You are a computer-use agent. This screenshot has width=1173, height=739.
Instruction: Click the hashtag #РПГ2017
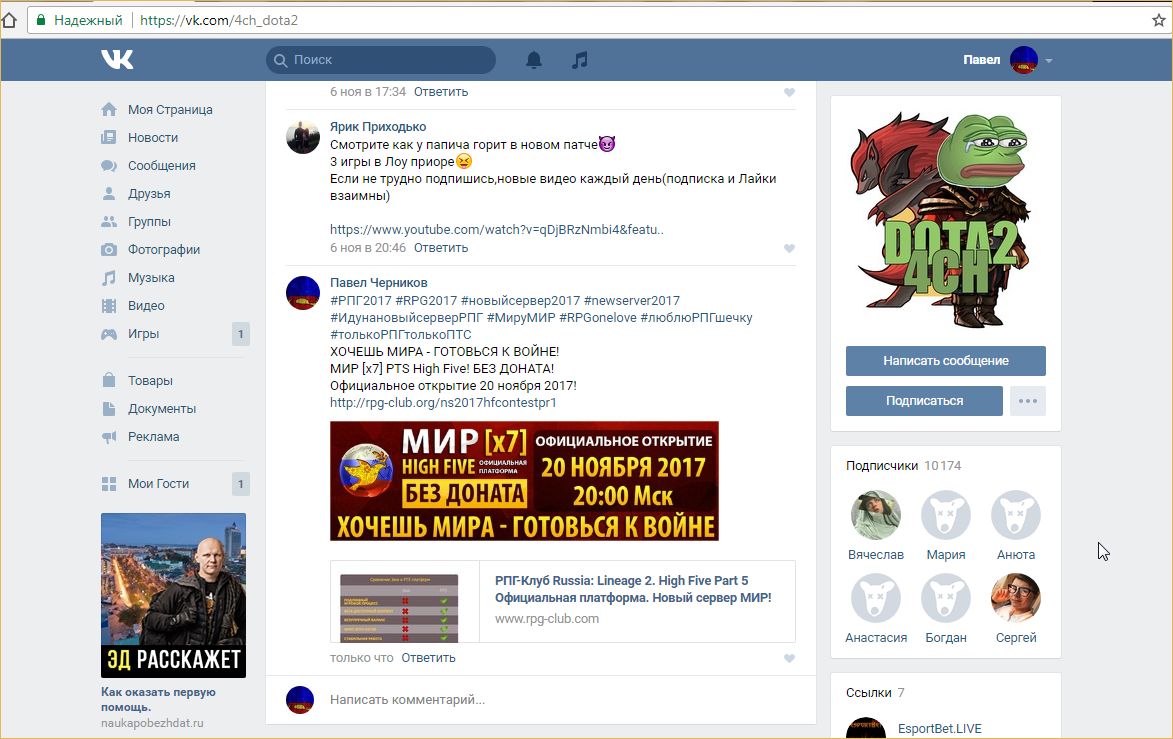[361, 301]
